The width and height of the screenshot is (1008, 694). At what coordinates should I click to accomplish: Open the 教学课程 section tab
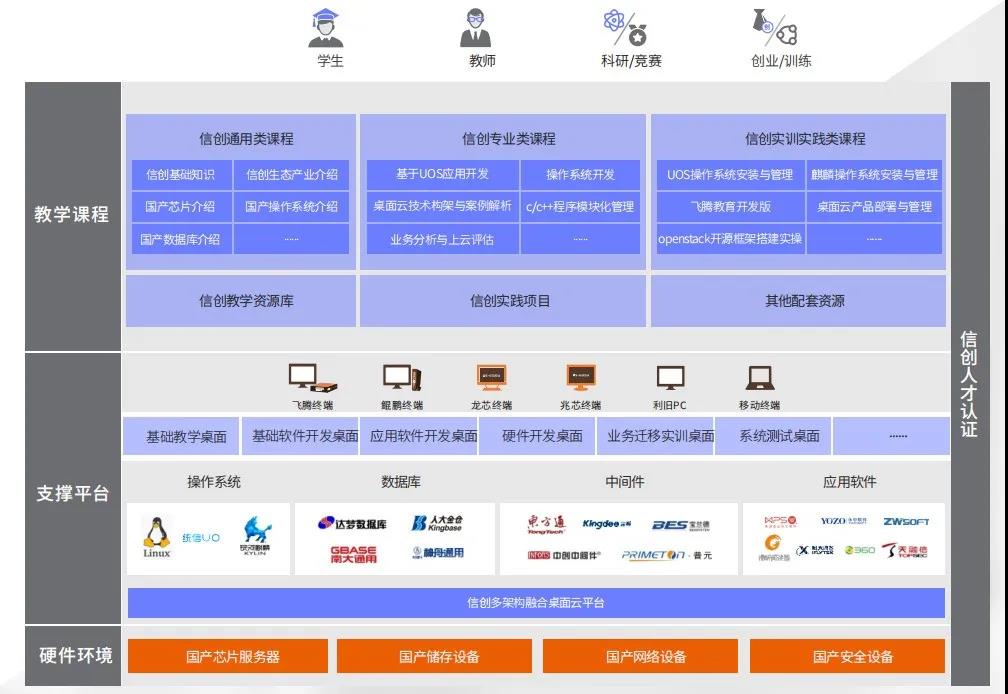coord(72,214)
